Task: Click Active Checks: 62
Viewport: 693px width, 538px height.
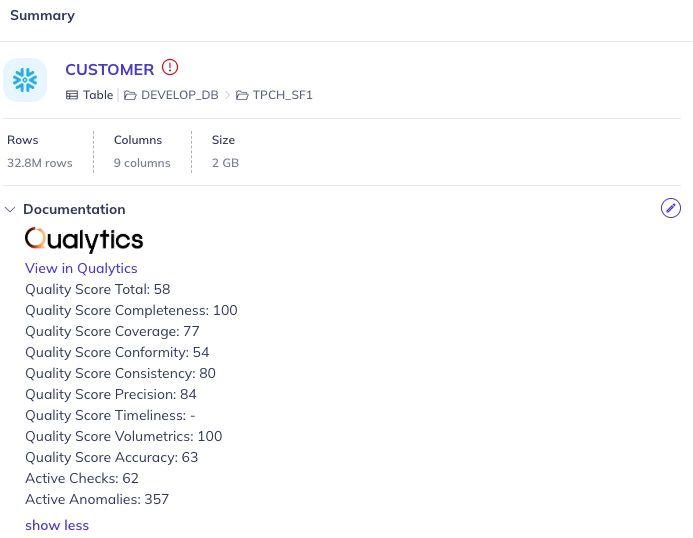Action: [x=82, y=478]
